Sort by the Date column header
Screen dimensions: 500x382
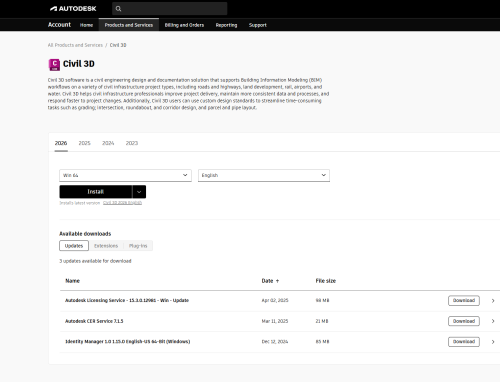click(x=267, y=281)
